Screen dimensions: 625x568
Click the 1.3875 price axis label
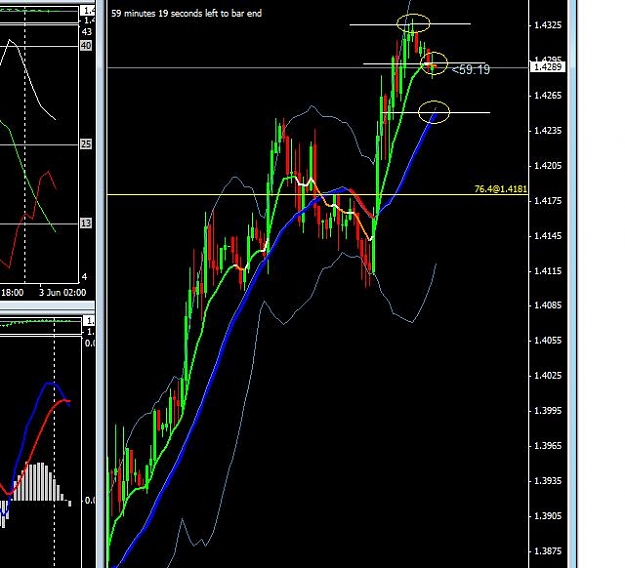pyautogui.click(x=548, y=551)
